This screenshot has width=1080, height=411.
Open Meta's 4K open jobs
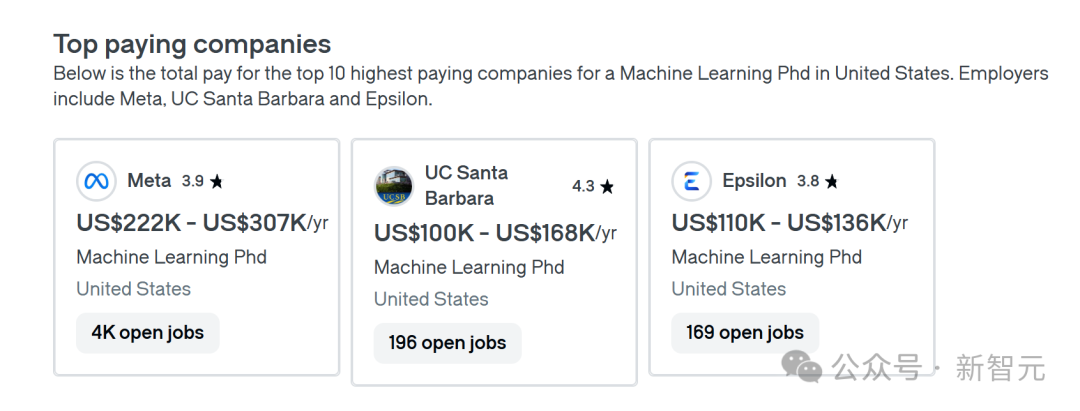[x=147, y=333]
